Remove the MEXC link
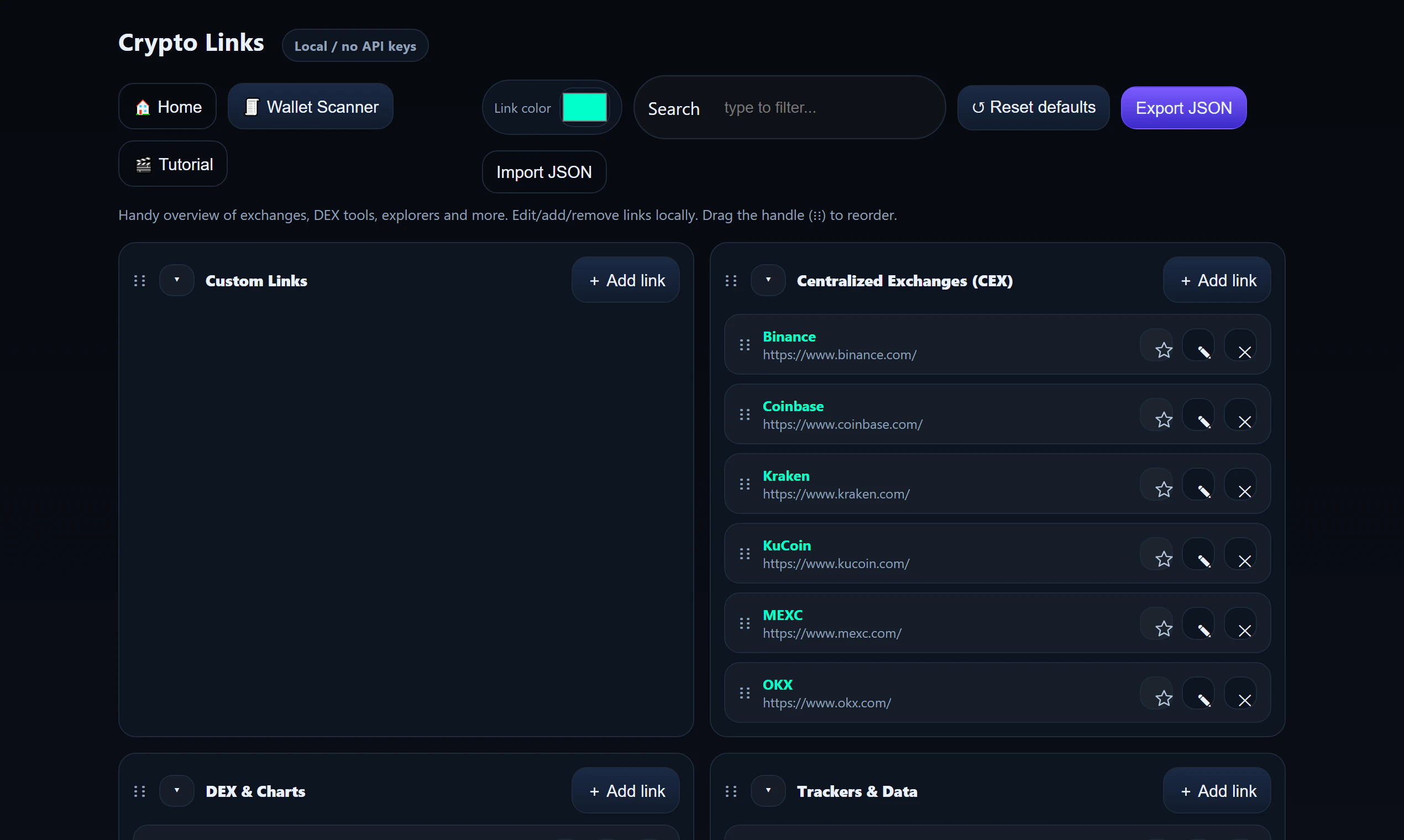The height and width of the screenshot is (840, 1404). (1240, 623)
